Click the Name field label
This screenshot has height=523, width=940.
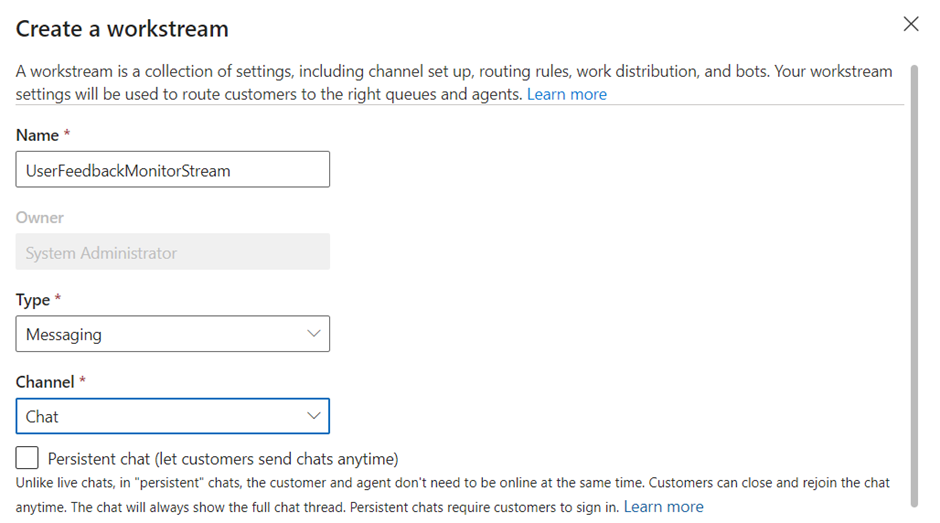click(x=36, y=135)
